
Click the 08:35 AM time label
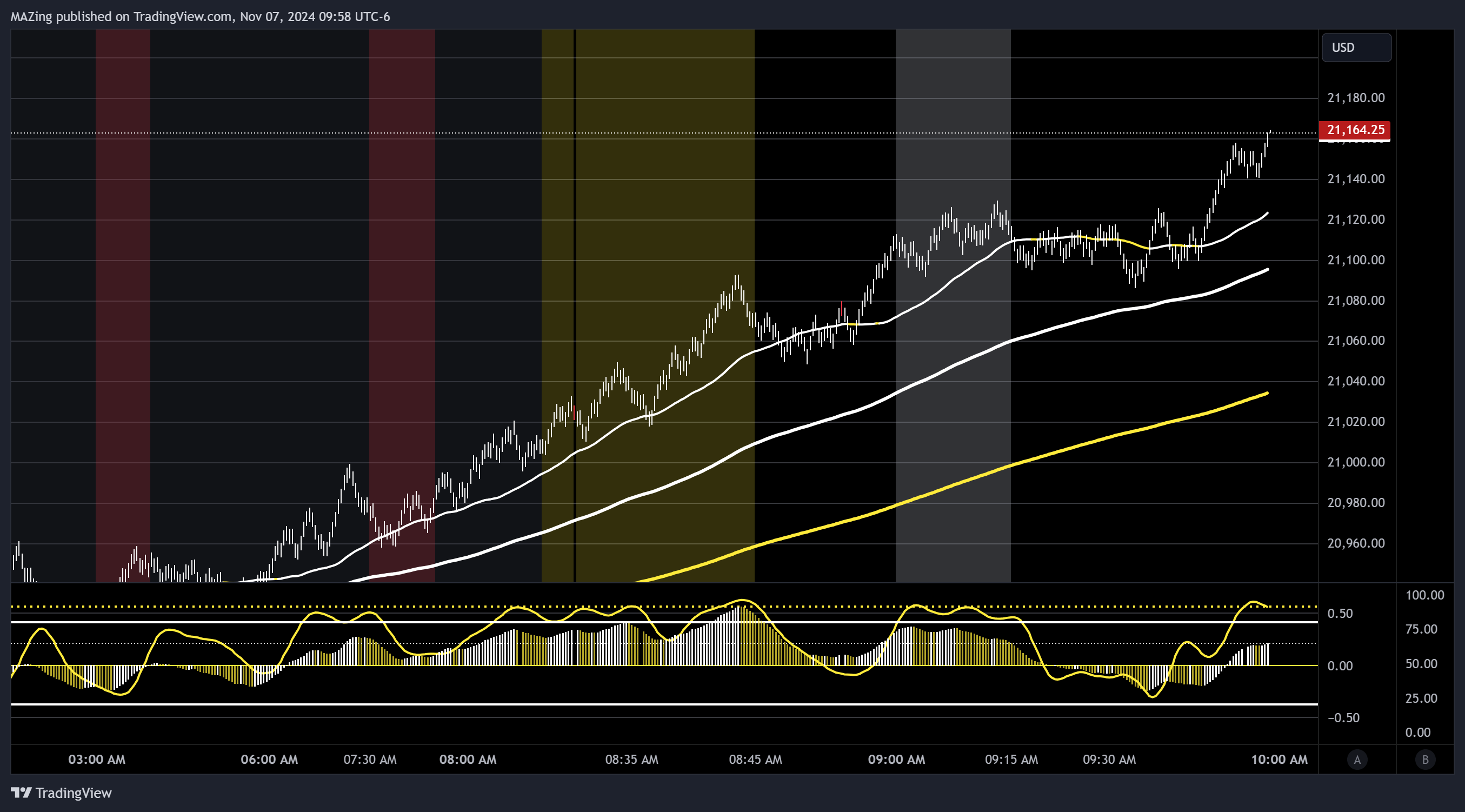pos(631,760)
